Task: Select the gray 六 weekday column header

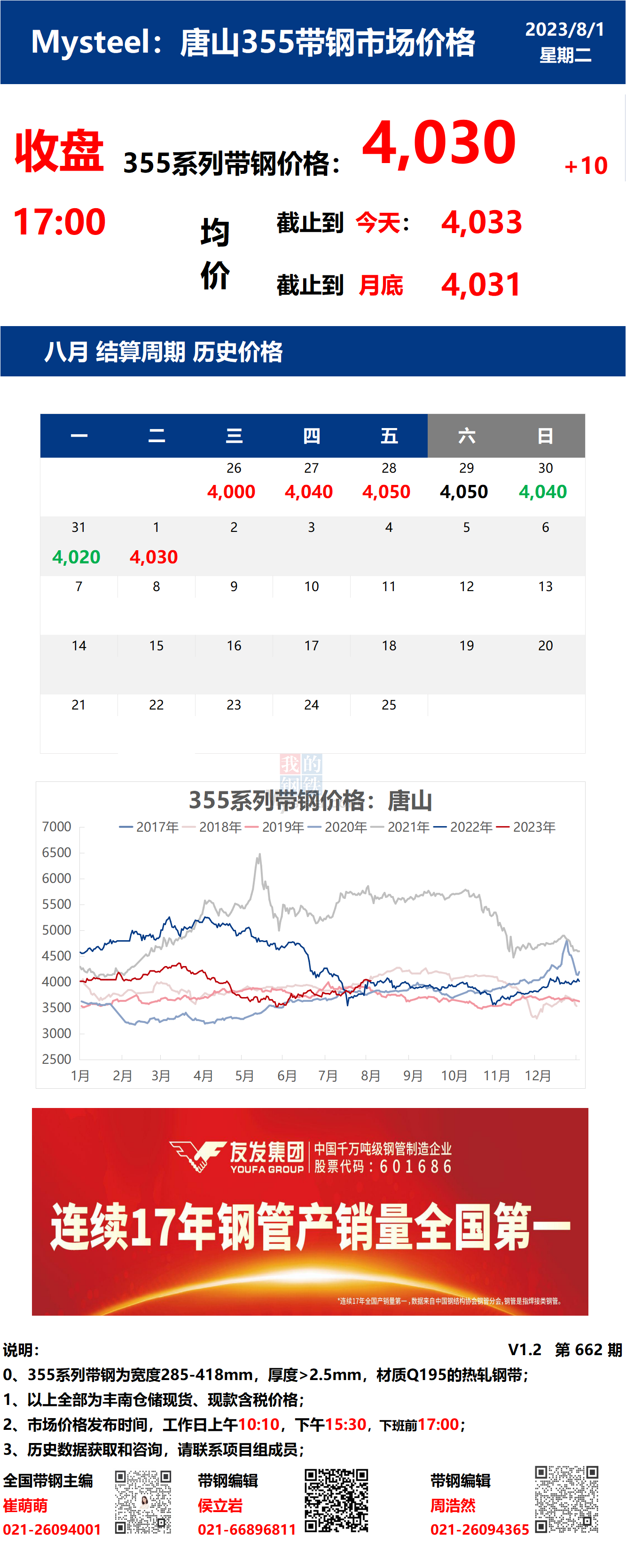Action: click(x=467, y=436)
